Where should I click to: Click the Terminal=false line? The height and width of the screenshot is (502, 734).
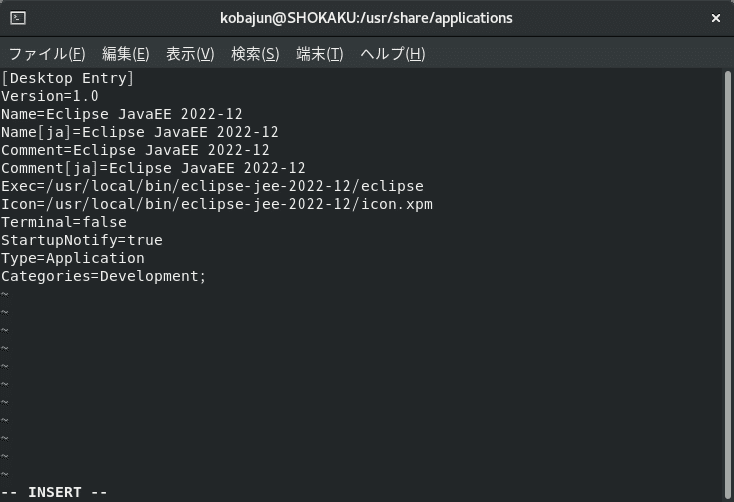coord(64,222)
